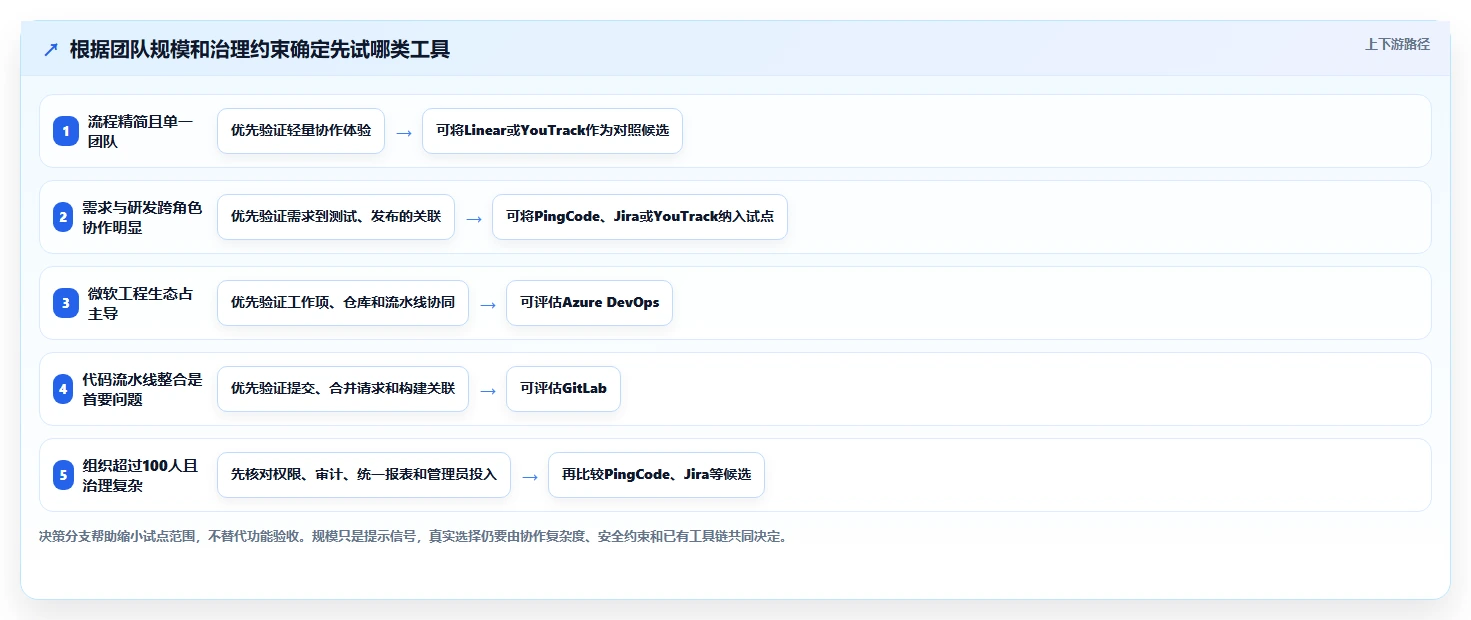Click the 可评估GitLab box

tap(564, 389)
